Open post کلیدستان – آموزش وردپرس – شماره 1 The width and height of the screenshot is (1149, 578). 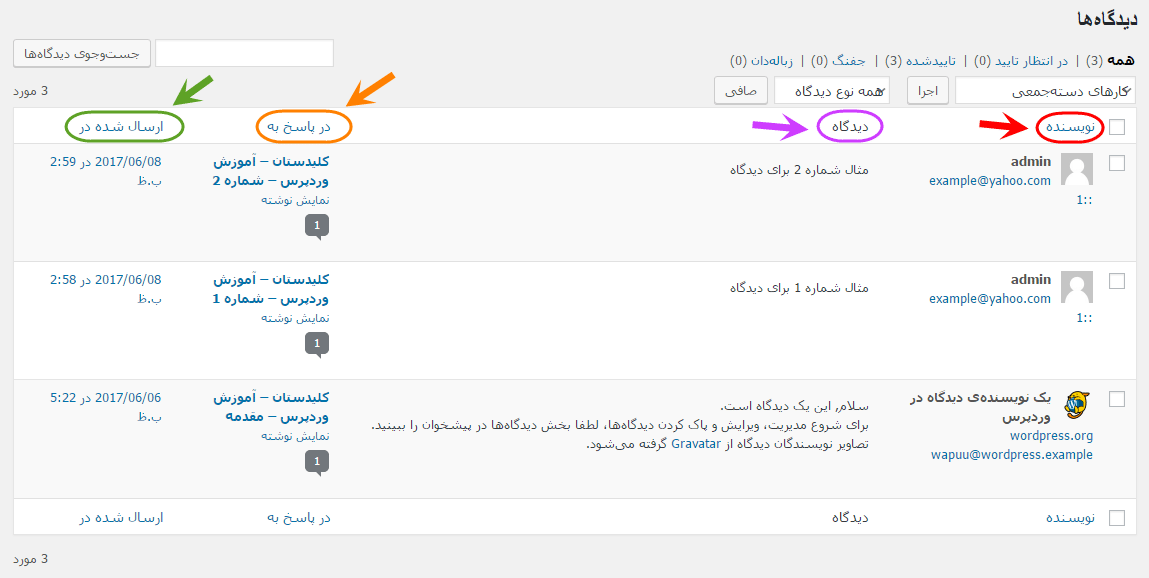coord(271,289)
